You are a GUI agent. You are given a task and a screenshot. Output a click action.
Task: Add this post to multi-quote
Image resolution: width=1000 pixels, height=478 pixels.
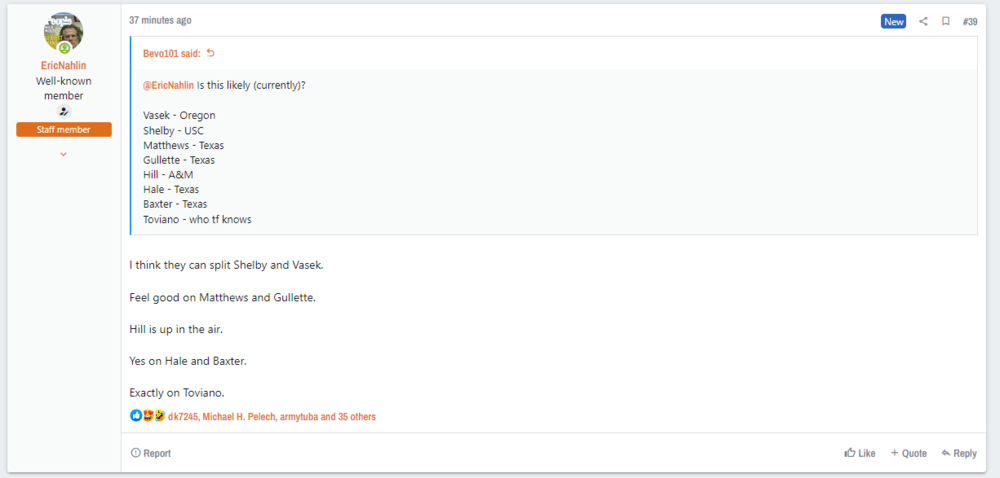click(909, 453)
